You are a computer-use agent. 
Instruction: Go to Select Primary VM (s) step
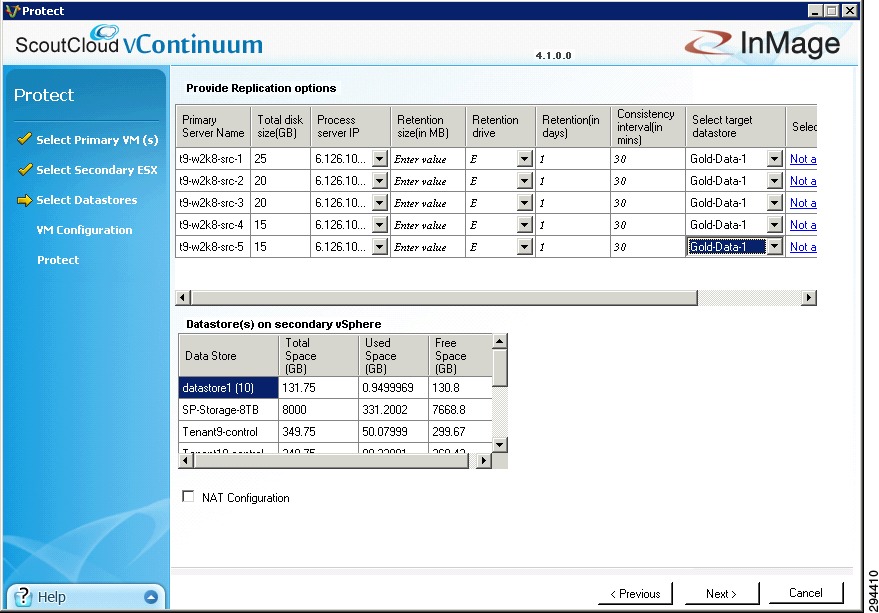(x=97, y=140)
